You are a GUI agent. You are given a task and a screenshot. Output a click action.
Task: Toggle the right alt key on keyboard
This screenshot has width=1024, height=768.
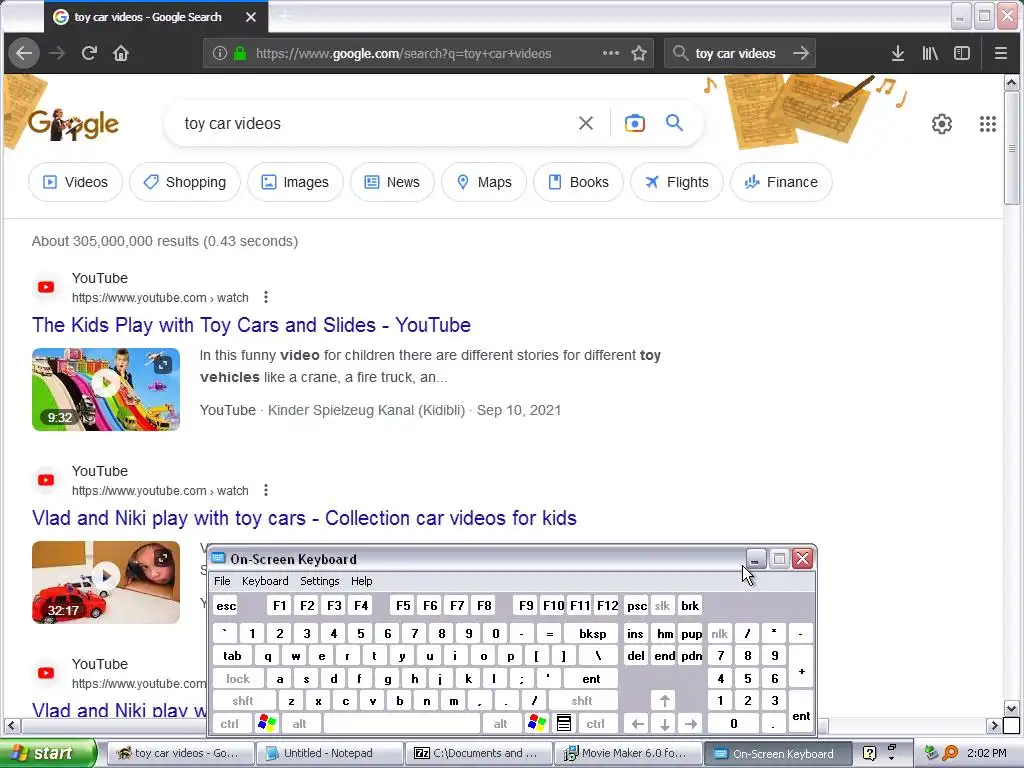(x=501, y=723)
